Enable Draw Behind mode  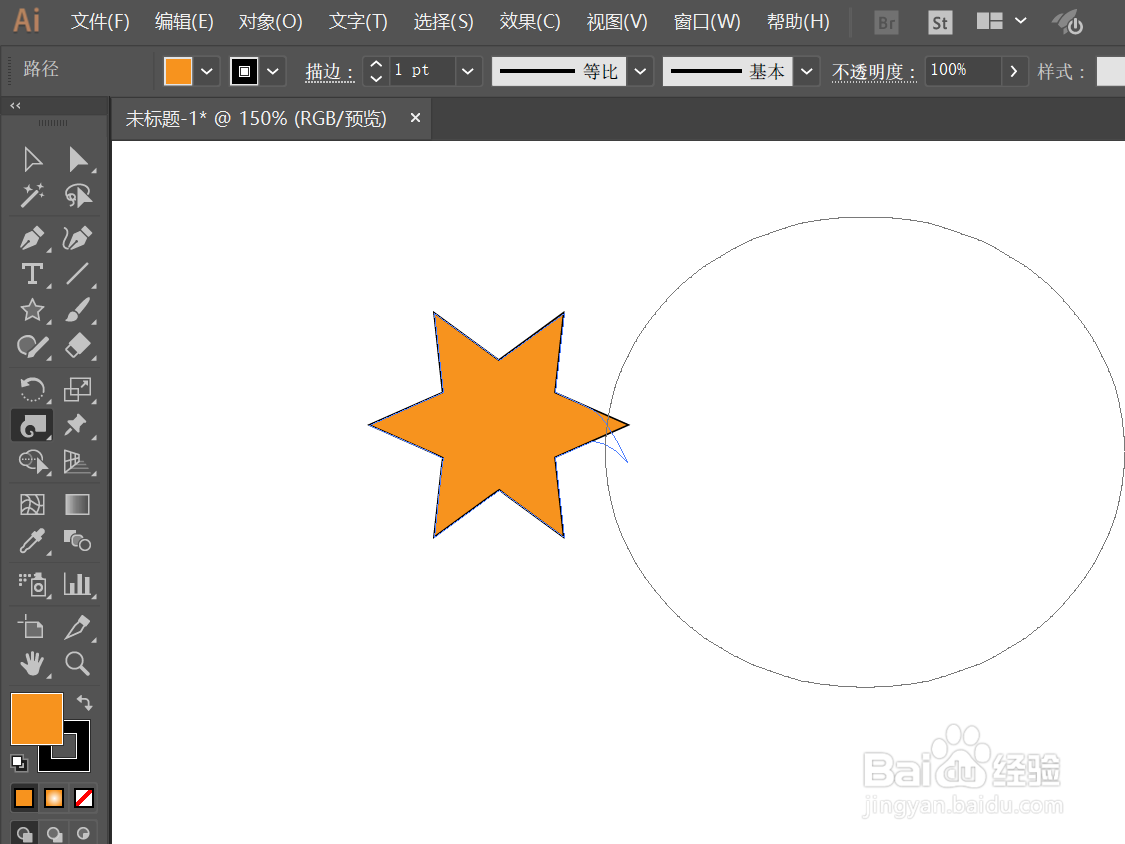pyautogui.click(x=54, y=834)
